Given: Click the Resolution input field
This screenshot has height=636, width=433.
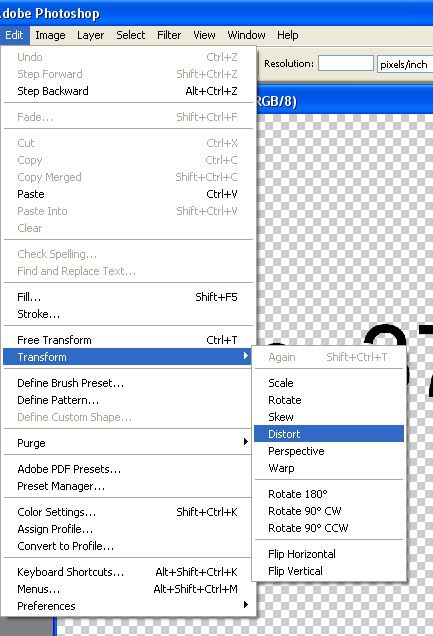Looking at the screenshot, I should (x=345, y=64).
